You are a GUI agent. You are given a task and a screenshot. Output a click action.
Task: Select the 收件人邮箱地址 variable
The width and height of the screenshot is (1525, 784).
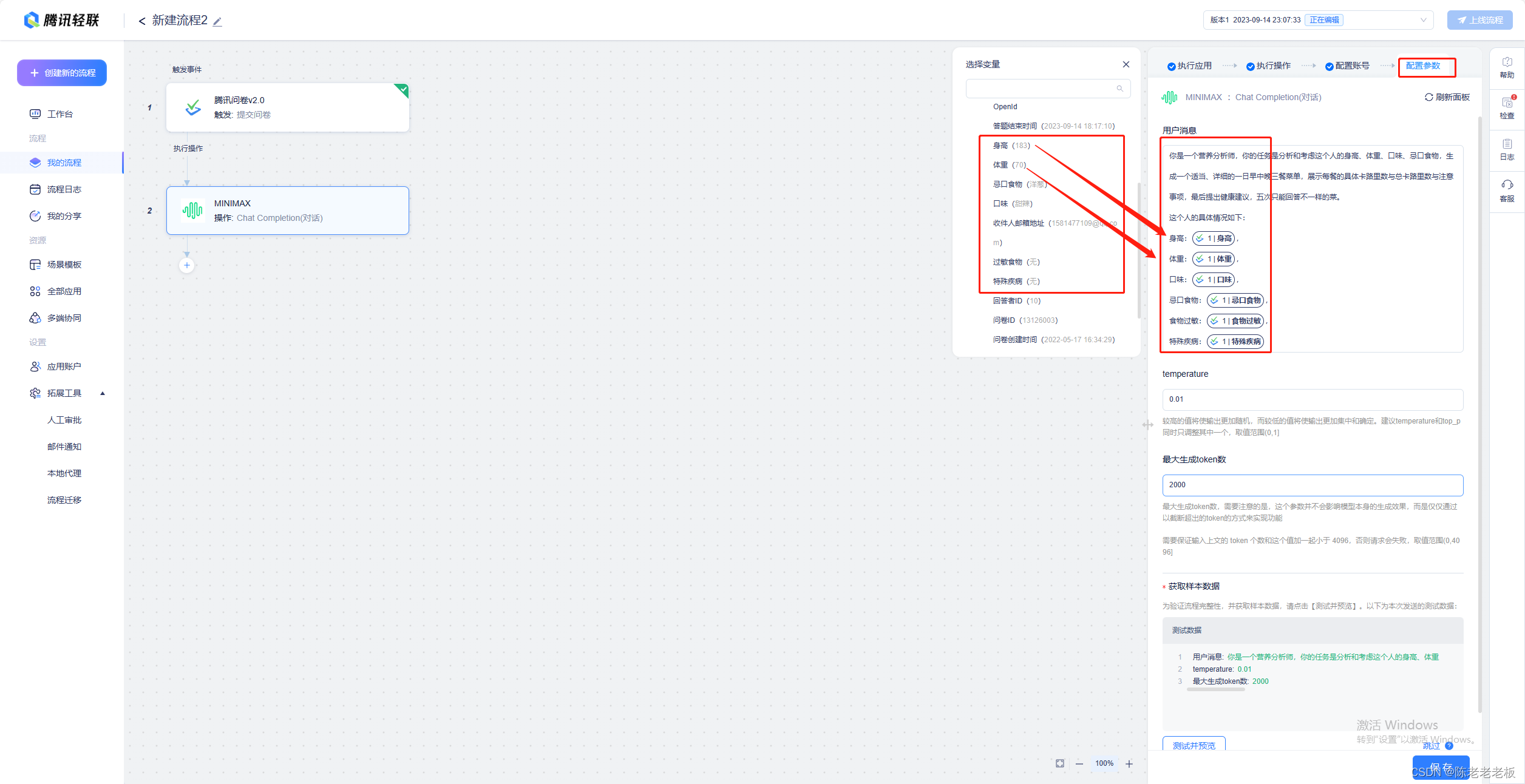click(x=1055, y=233)
